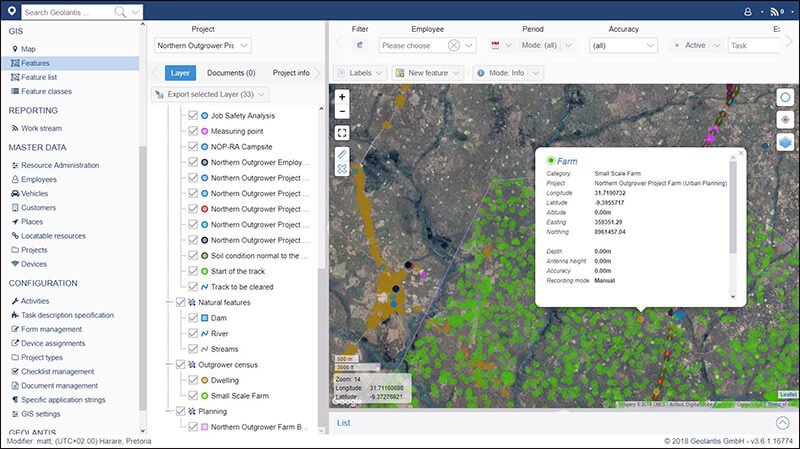
Task: Expand the Accuracy (all) dropdown
Action: click(x=623, y=45)
